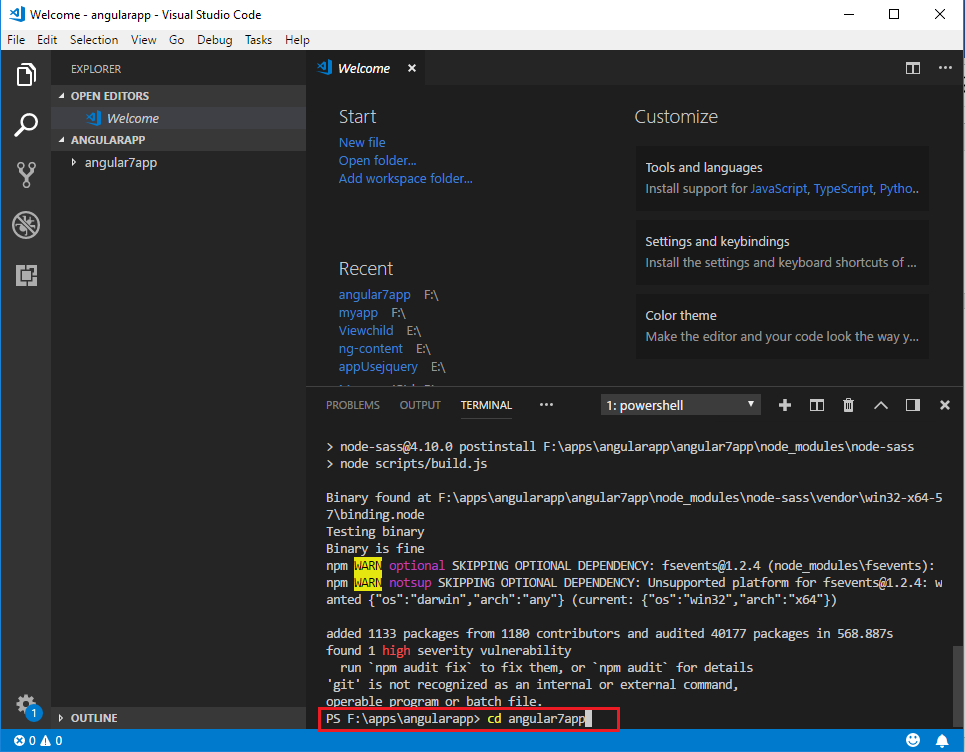
Task: Open the Debug menu
Action: click(214, 40)
